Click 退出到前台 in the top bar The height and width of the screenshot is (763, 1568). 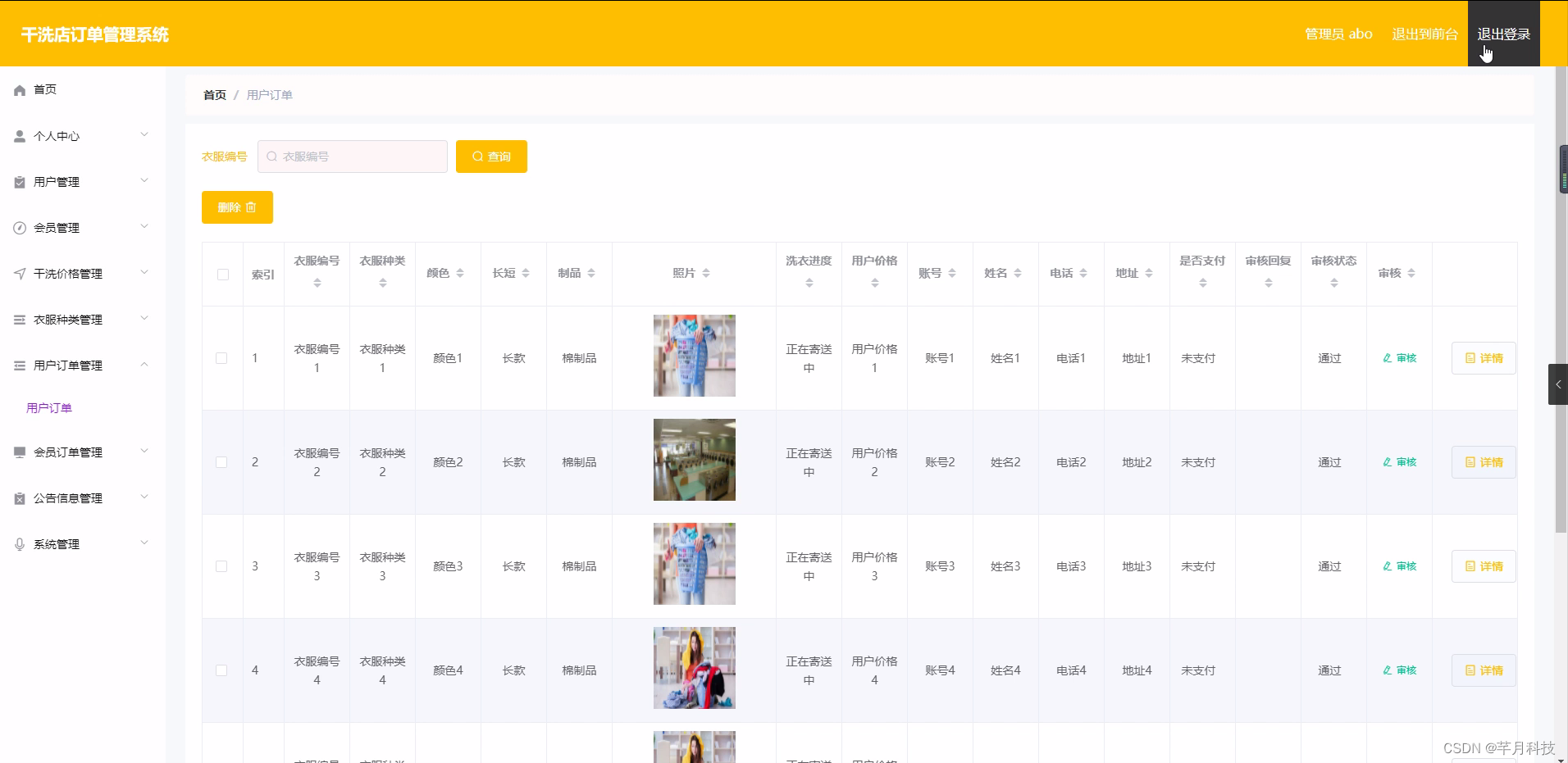coord(1424,34)
